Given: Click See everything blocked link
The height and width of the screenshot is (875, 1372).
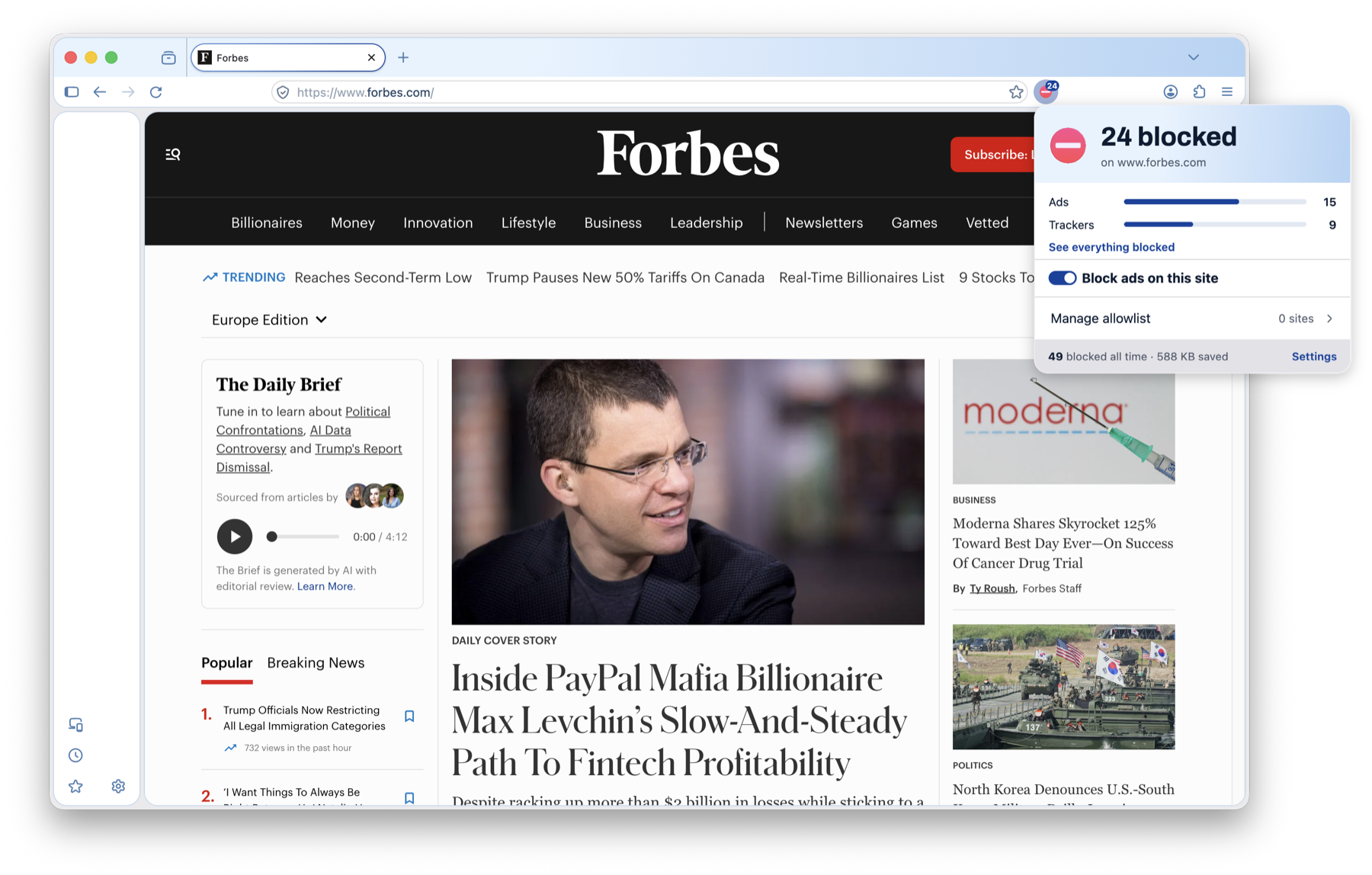Looking at the screenshot, I should tap(1111, 247).
